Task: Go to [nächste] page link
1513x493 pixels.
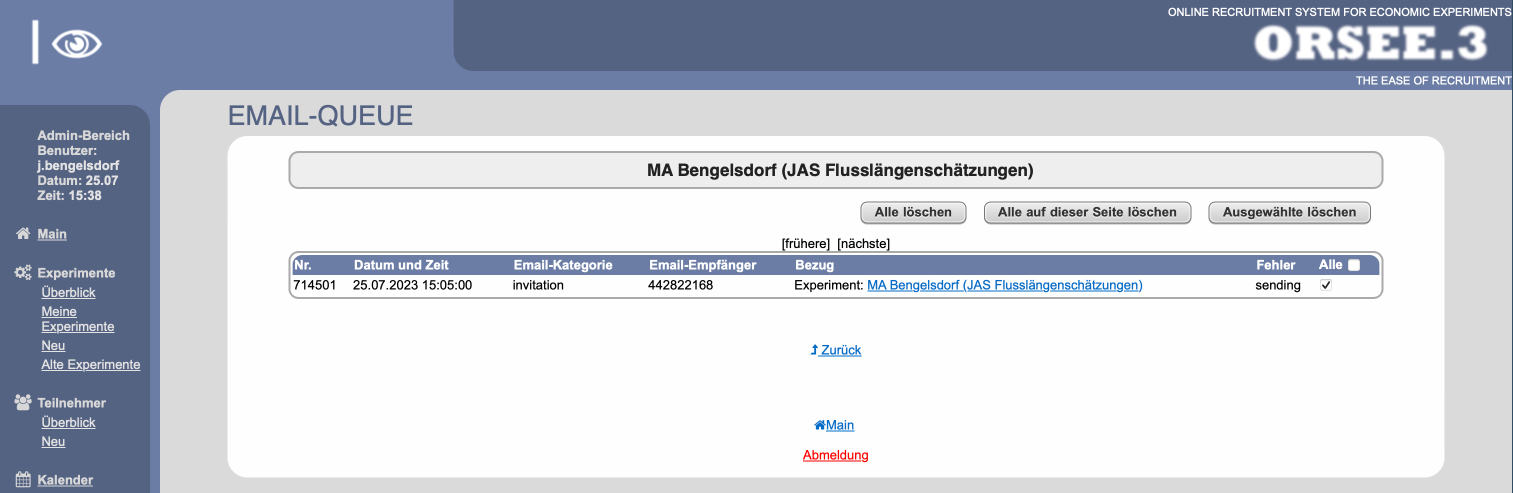Action: [863, 243]
